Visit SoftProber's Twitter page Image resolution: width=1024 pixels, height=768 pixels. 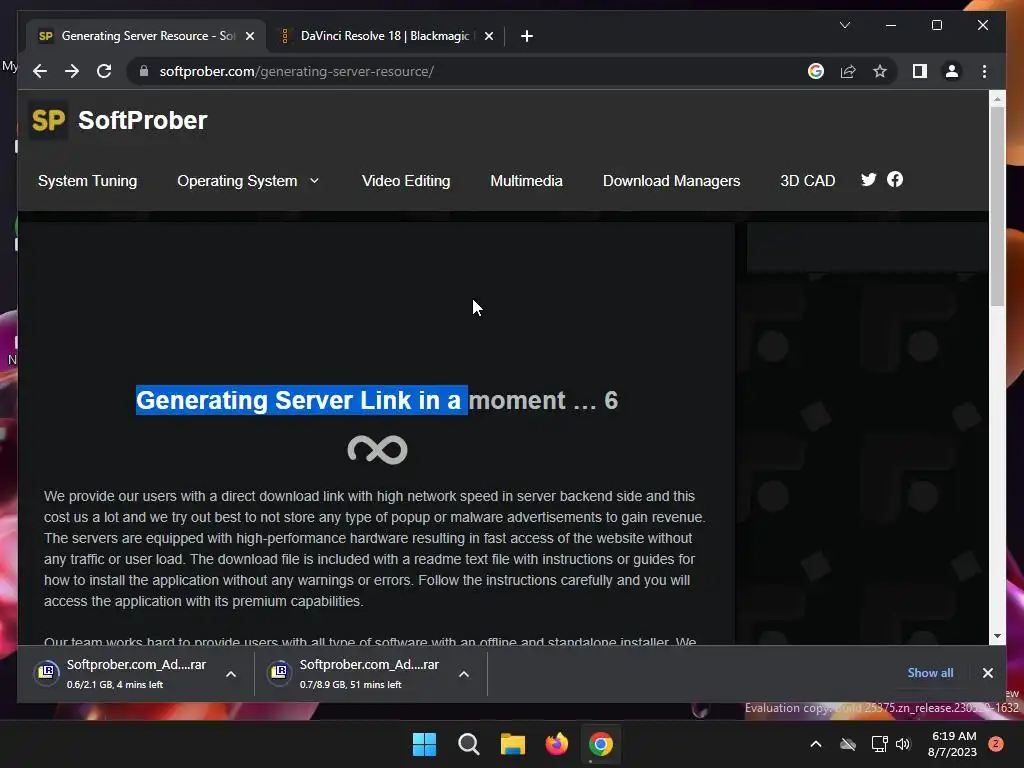click(x=868, y=180)
